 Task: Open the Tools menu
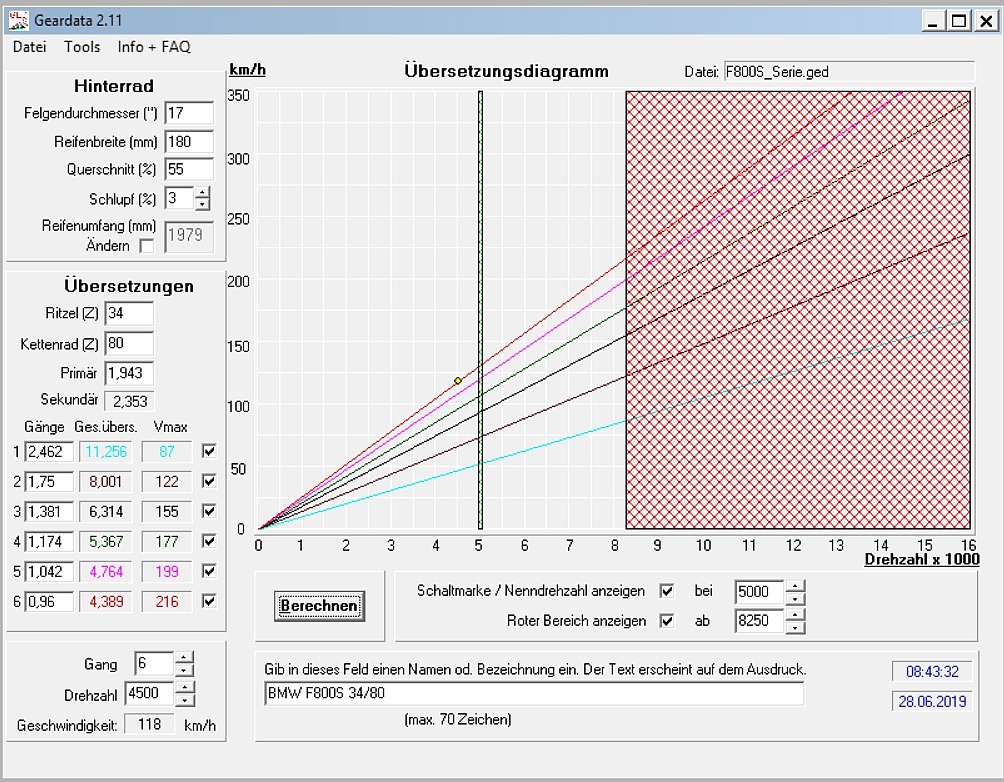click(82, 47)
